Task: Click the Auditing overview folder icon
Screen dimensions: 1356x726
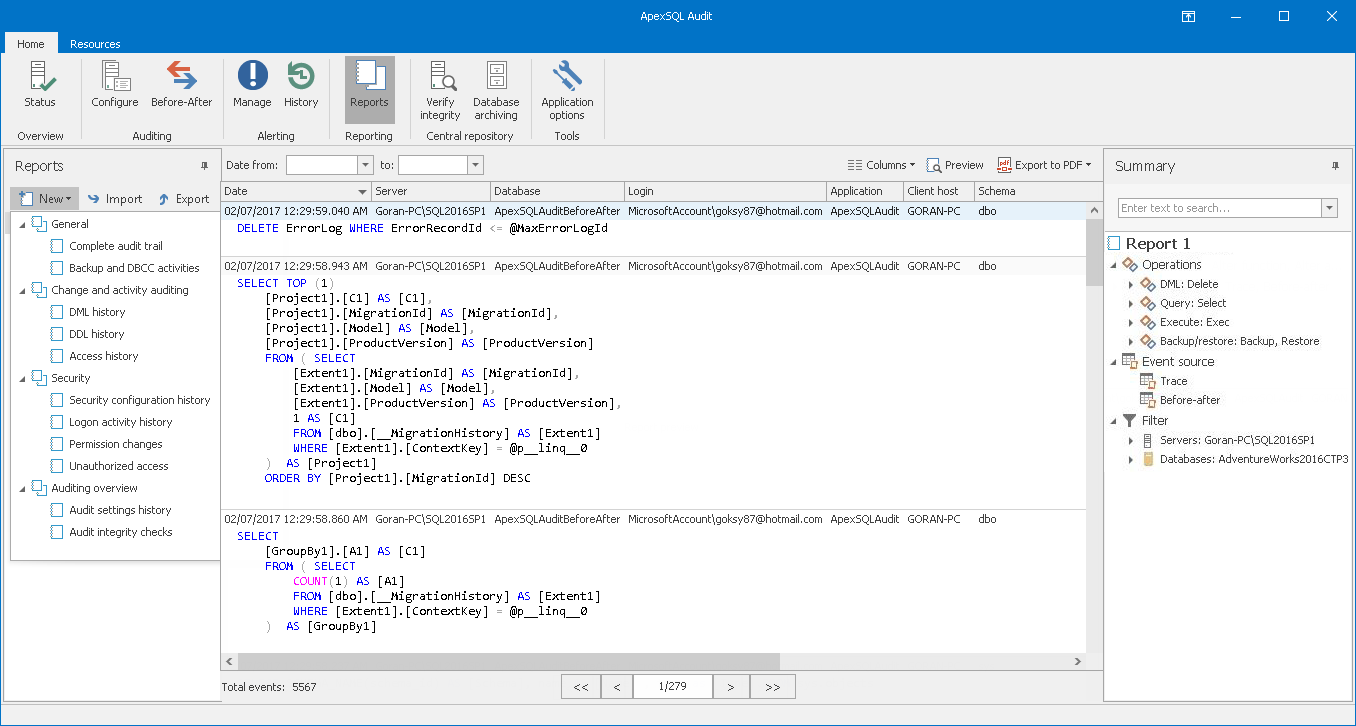Action: 39,488
